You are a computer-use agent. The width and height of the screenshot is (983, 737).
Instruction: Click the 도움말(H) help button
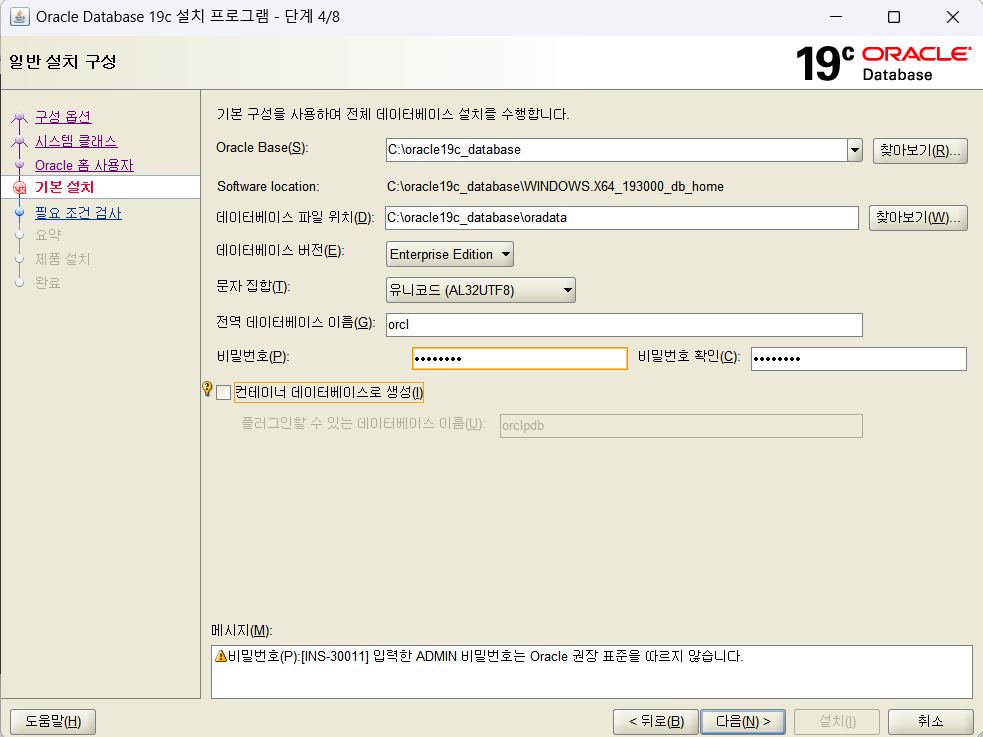[x=53, y=721]
